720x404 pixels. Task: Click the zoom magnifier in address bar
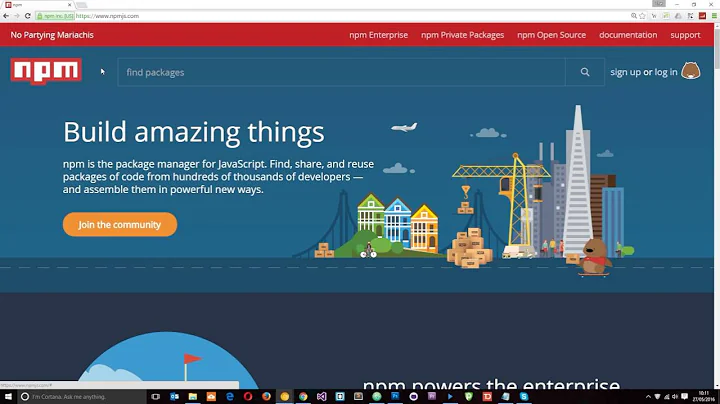click(634, 16)
